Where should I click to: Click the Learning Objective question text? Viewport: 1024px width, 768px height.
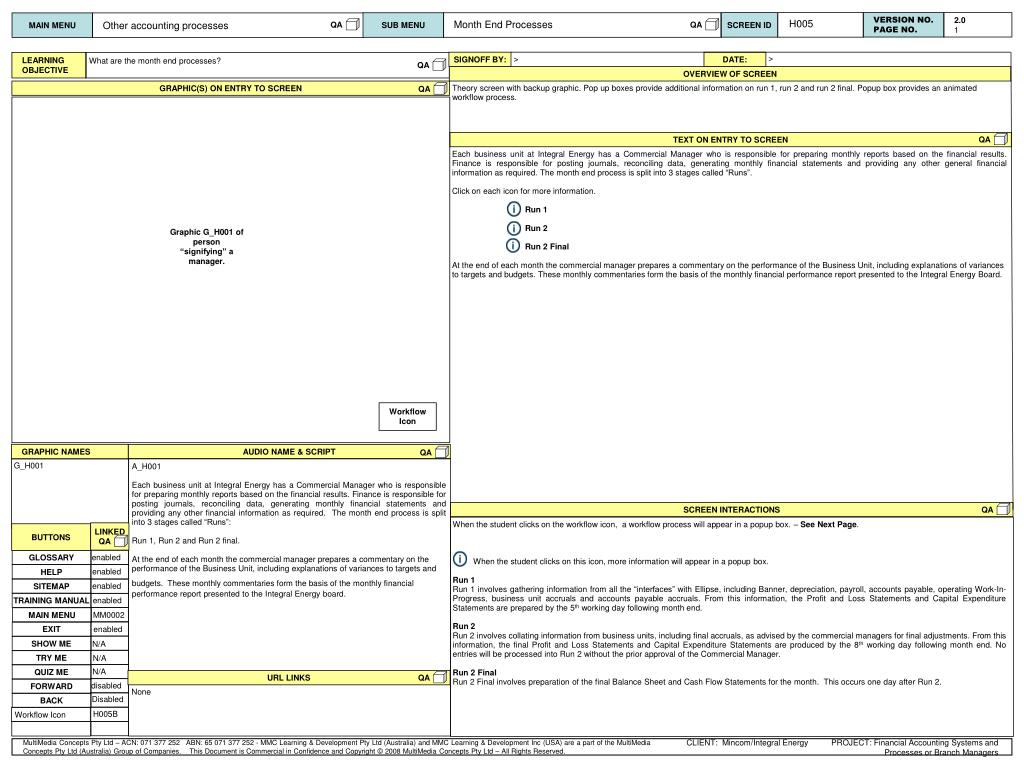click(x=155, y=61)
